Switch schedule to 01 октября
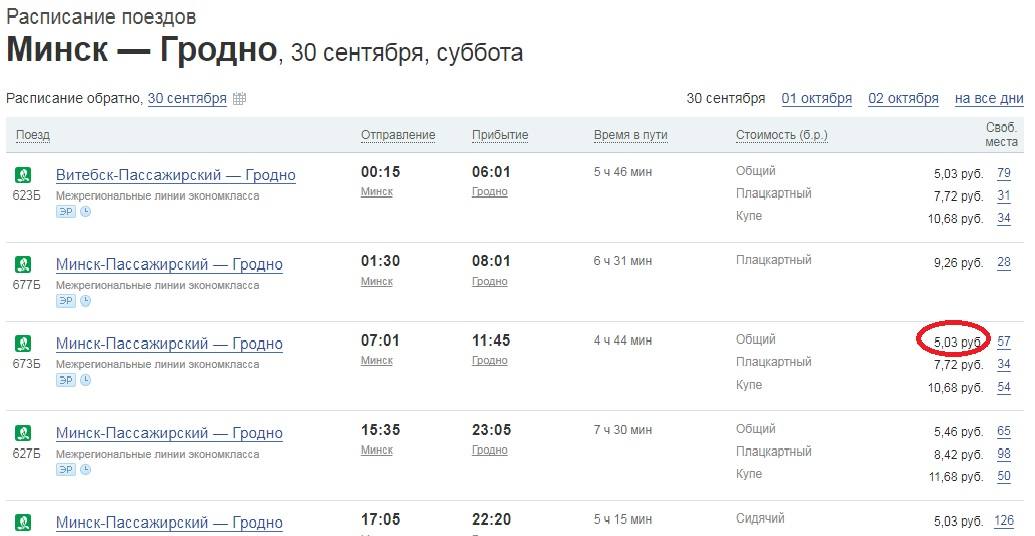 pos(817,99)
